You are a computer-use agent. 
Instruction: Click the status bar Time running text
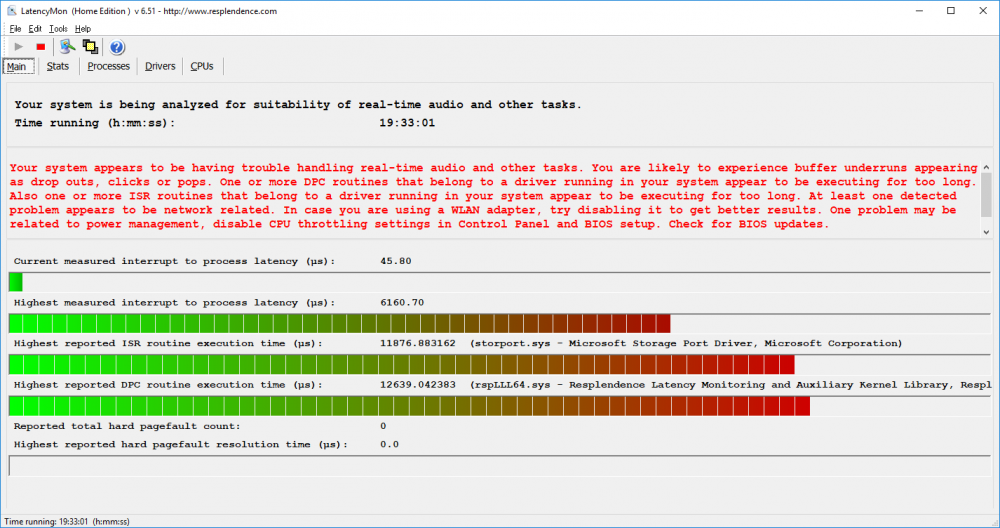pos(67,522)
